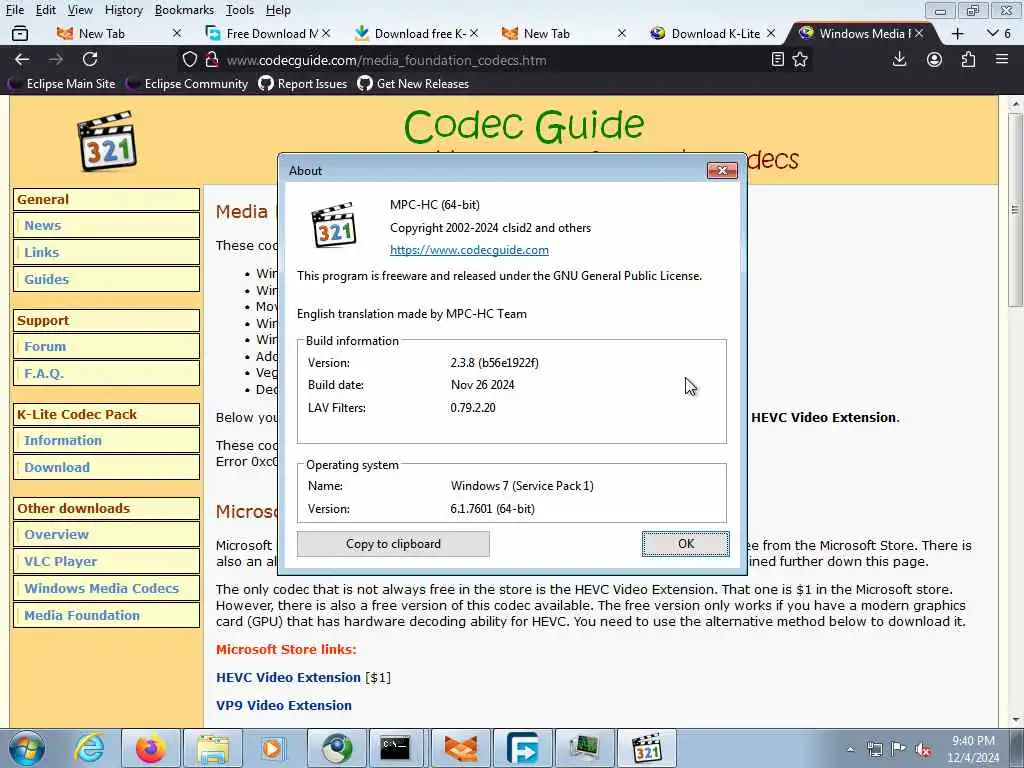The image size is (1024, 768).
Task: Open tracking protection shield icon
Action: point(189,59)
